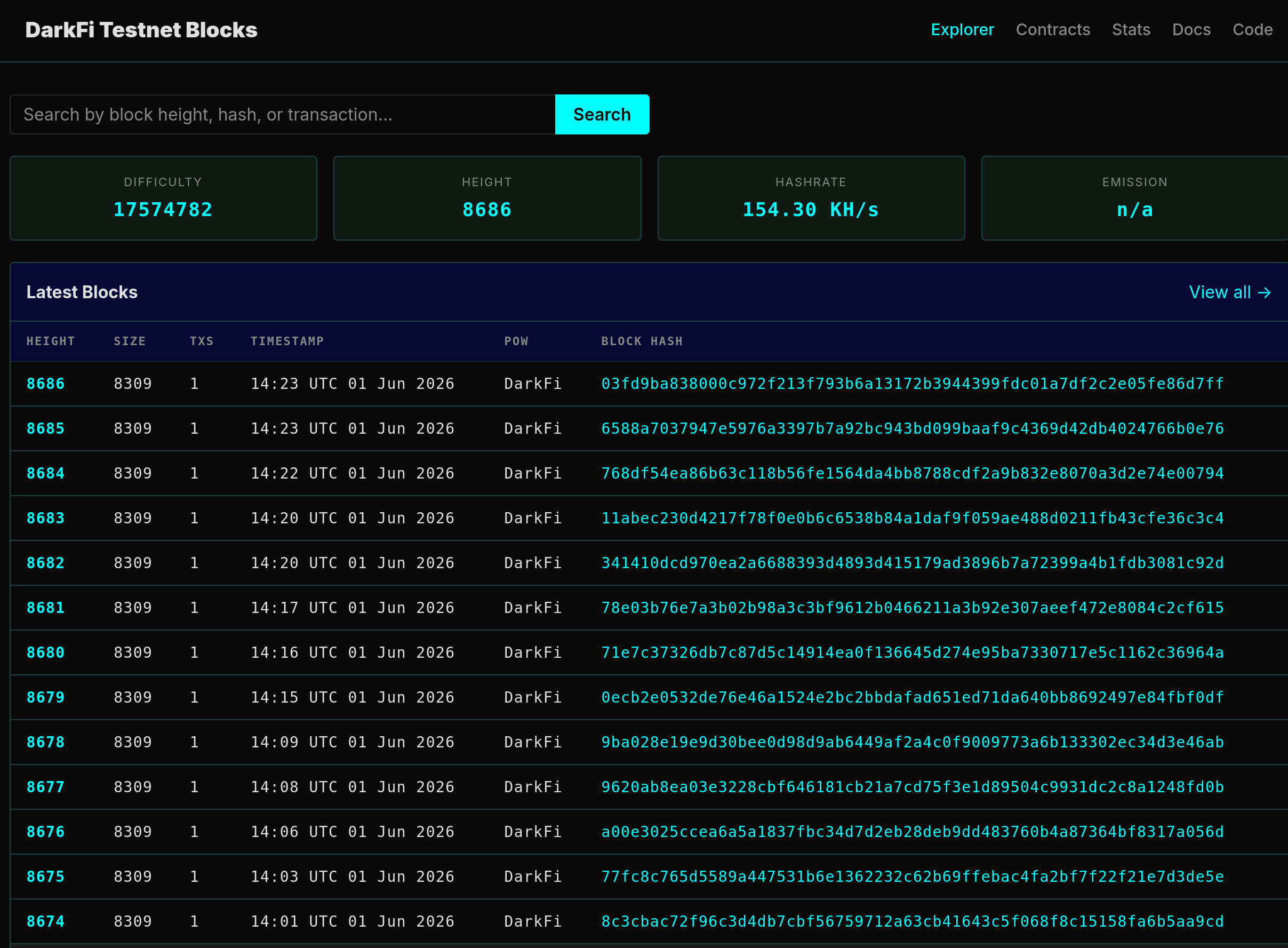Click the Latest Blocks heading
The width and height of the screenshot is (1288, 948).
pos(82,292)
